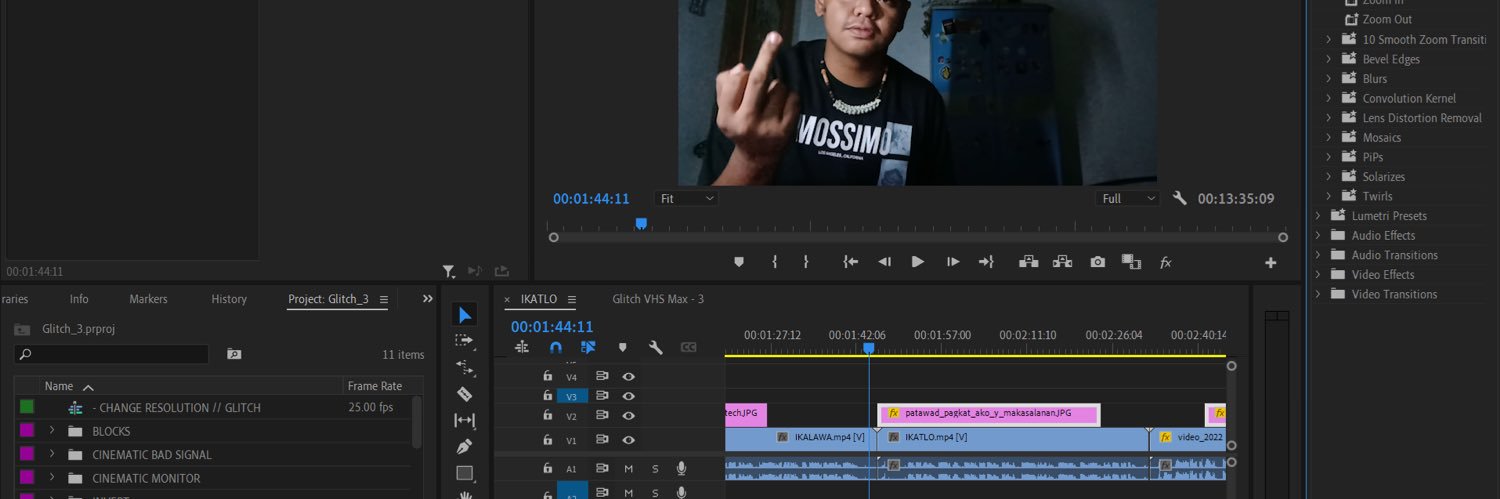The image size is (1500, 499).
Task: Select the Ripple Edit tool
Action: (464, 368)
